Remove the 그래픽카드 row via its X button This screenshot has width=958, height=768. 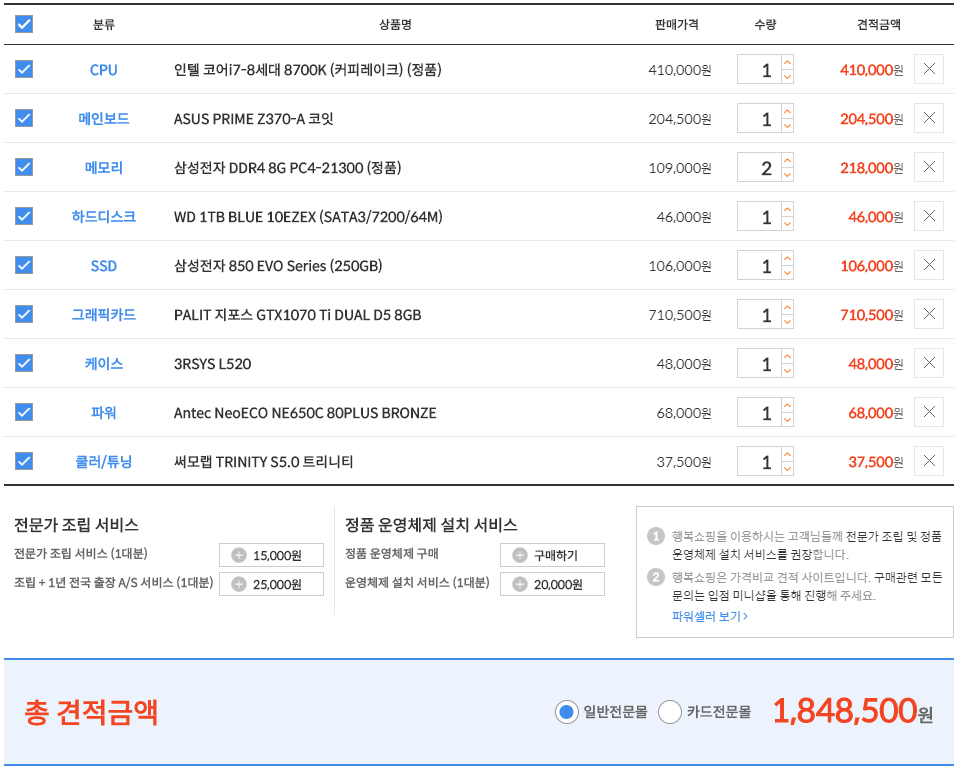pos(929,314)
